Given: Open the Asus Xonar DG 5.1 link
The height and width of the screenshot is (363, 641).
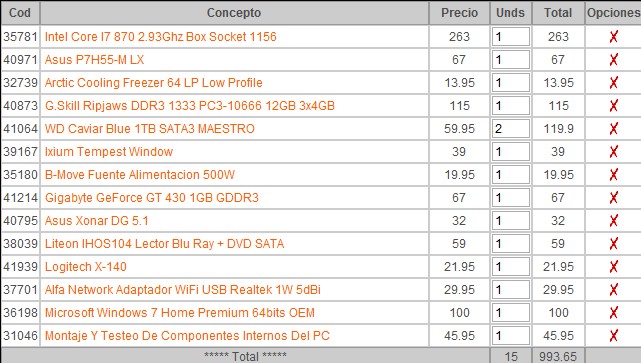Looking at the screenshot, I should click(96, 221).
